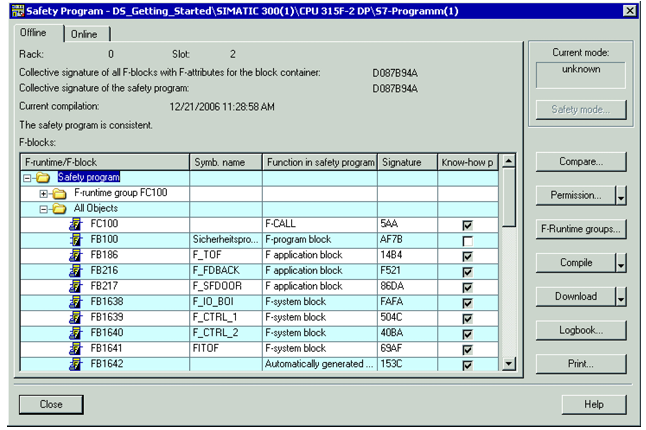The image size is (646, 430).
Task: Toggle know-how protection for FB186
Action: click(x=467, y=257)
